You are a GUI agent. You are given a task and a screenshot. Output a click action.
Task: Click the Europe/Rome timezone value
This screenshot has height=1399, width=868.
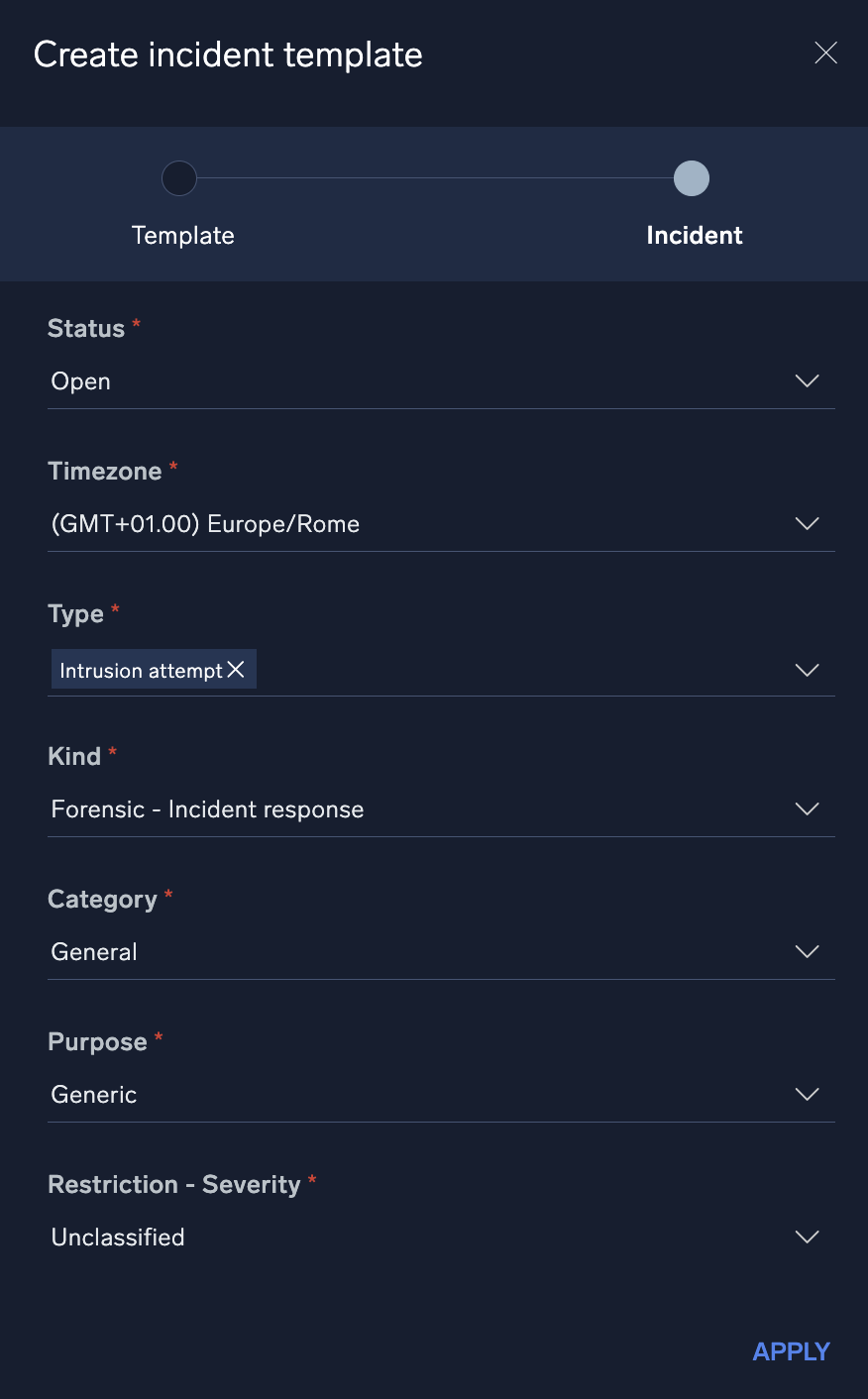205,524
